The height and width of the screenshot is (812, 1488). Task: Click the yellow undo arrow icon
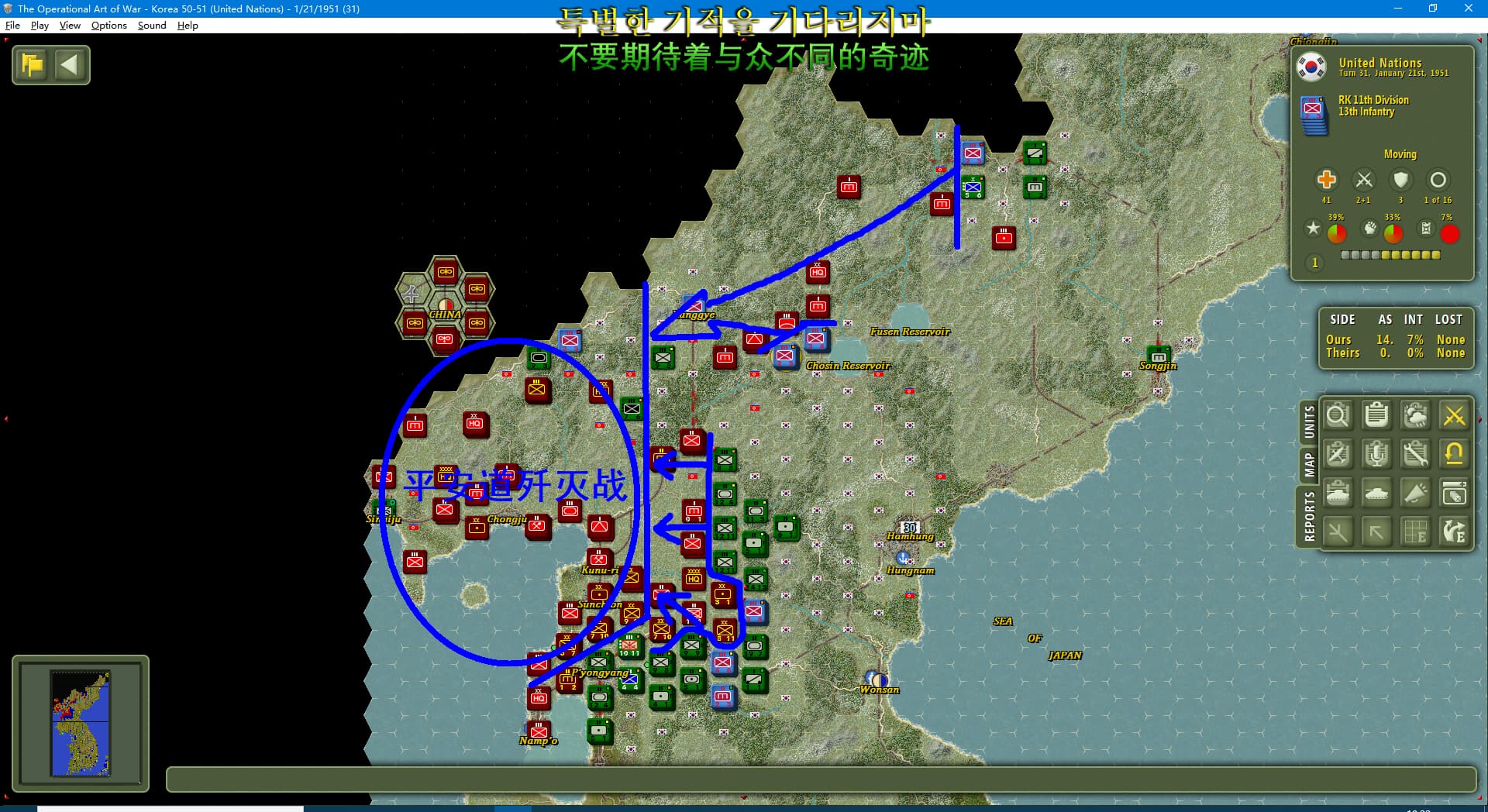tap(1454, 455)
